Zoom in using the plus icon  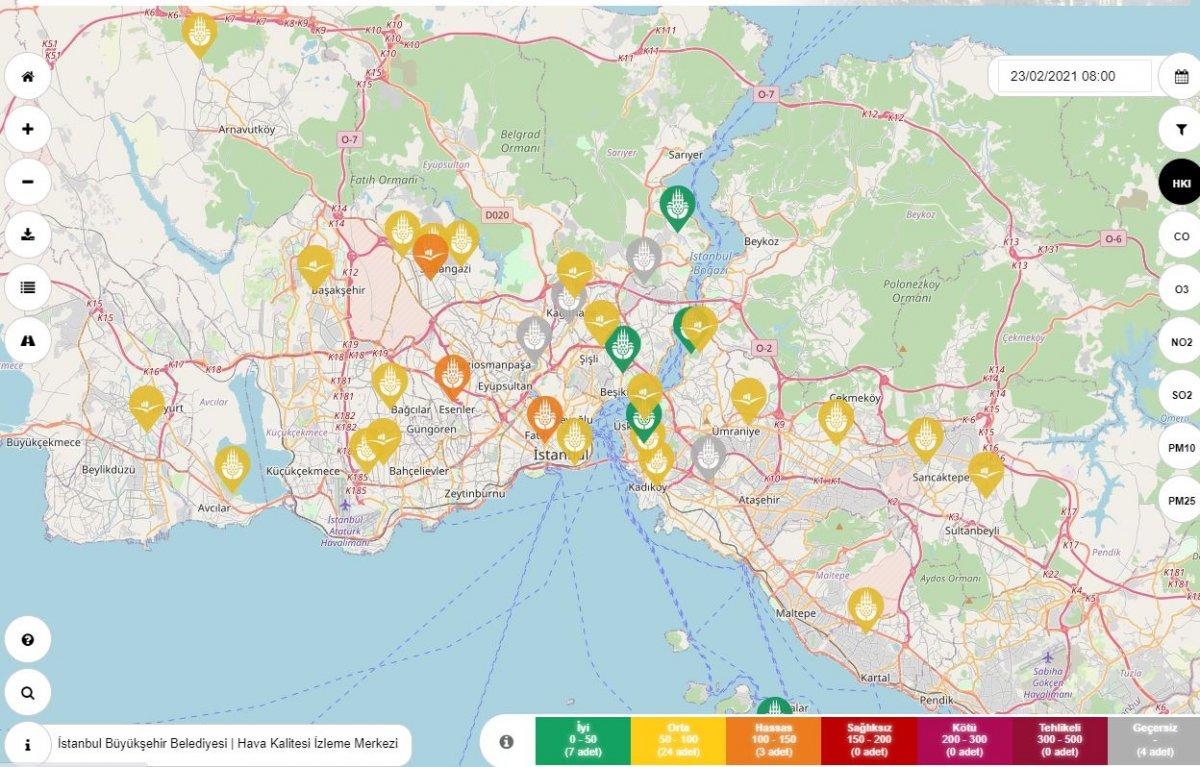click(x=28, y=128)
